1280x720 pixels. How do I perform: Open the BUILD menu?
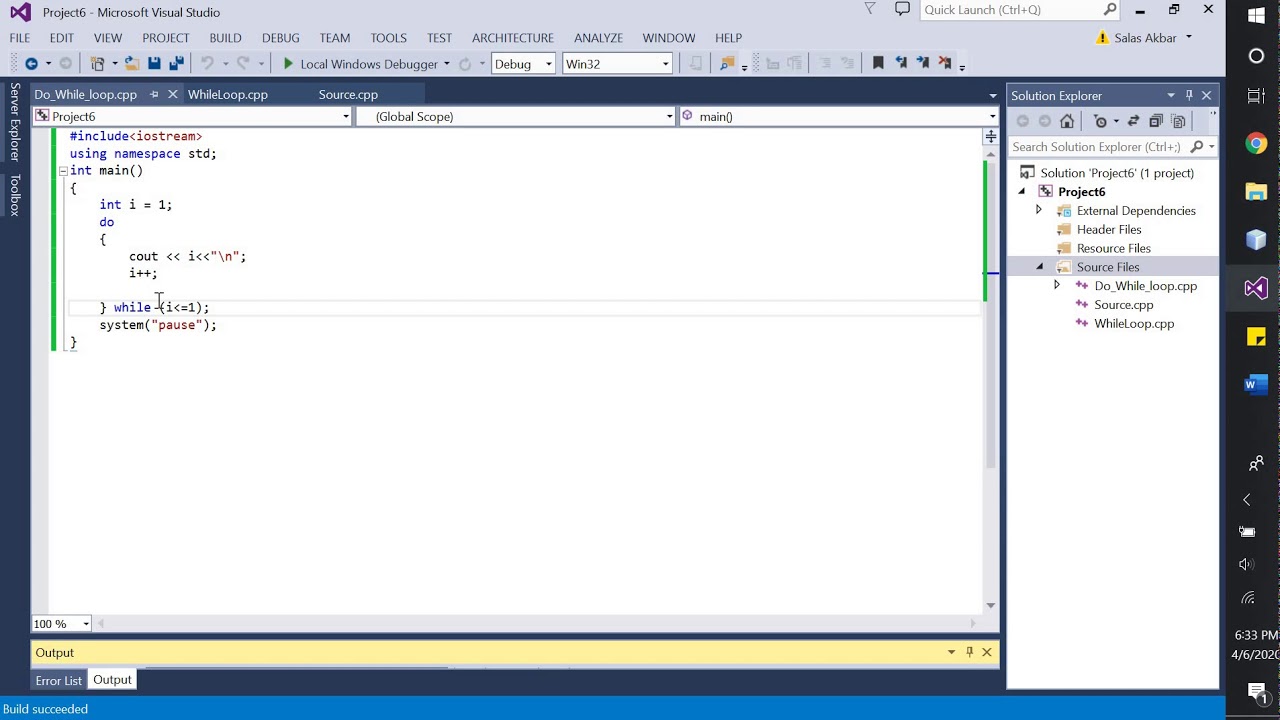point(225,38)
